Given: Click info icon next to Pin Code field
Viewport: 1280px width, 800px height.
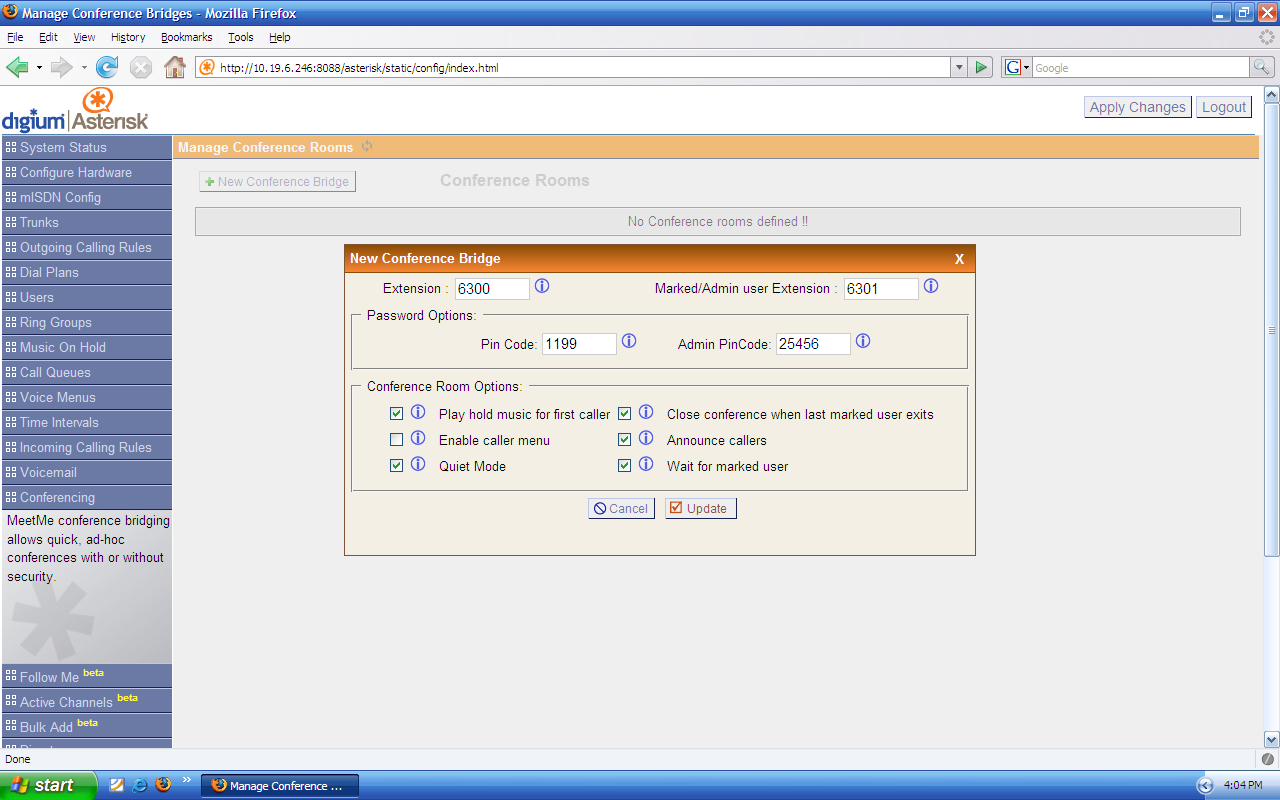Looking at the screenshot, I should (629, 342).
